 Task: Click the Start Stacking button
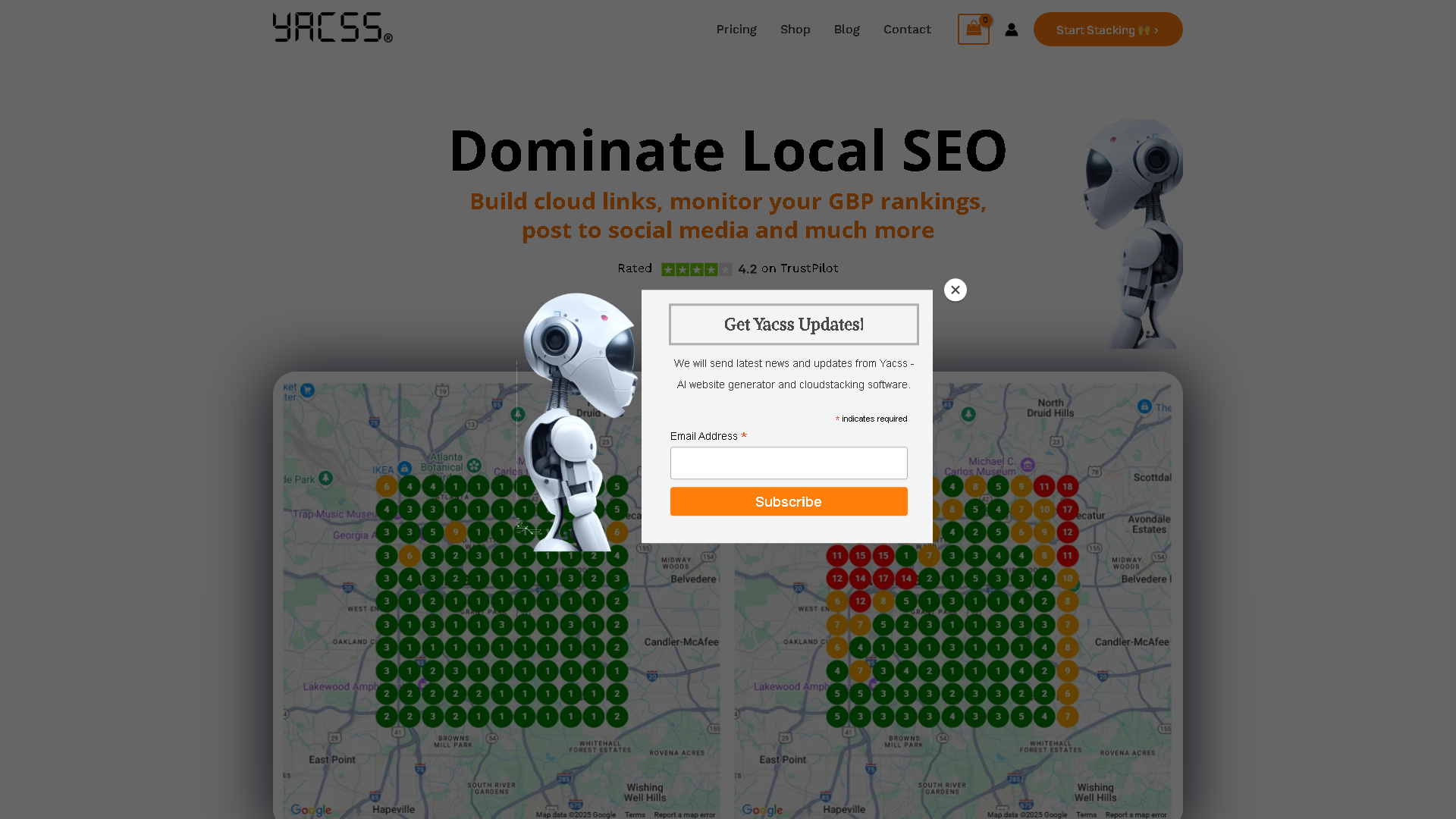[x=1108, y=29]
